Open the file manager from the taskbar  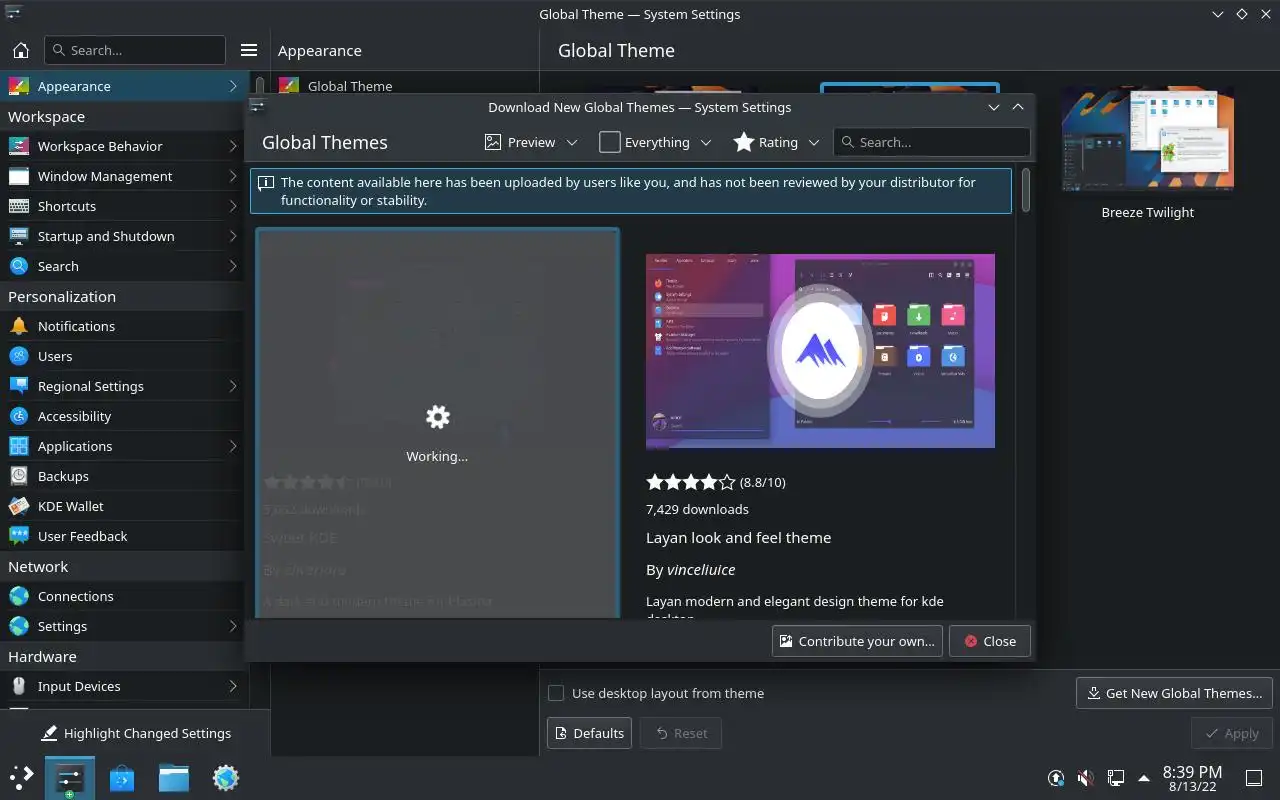pos(174,777)
